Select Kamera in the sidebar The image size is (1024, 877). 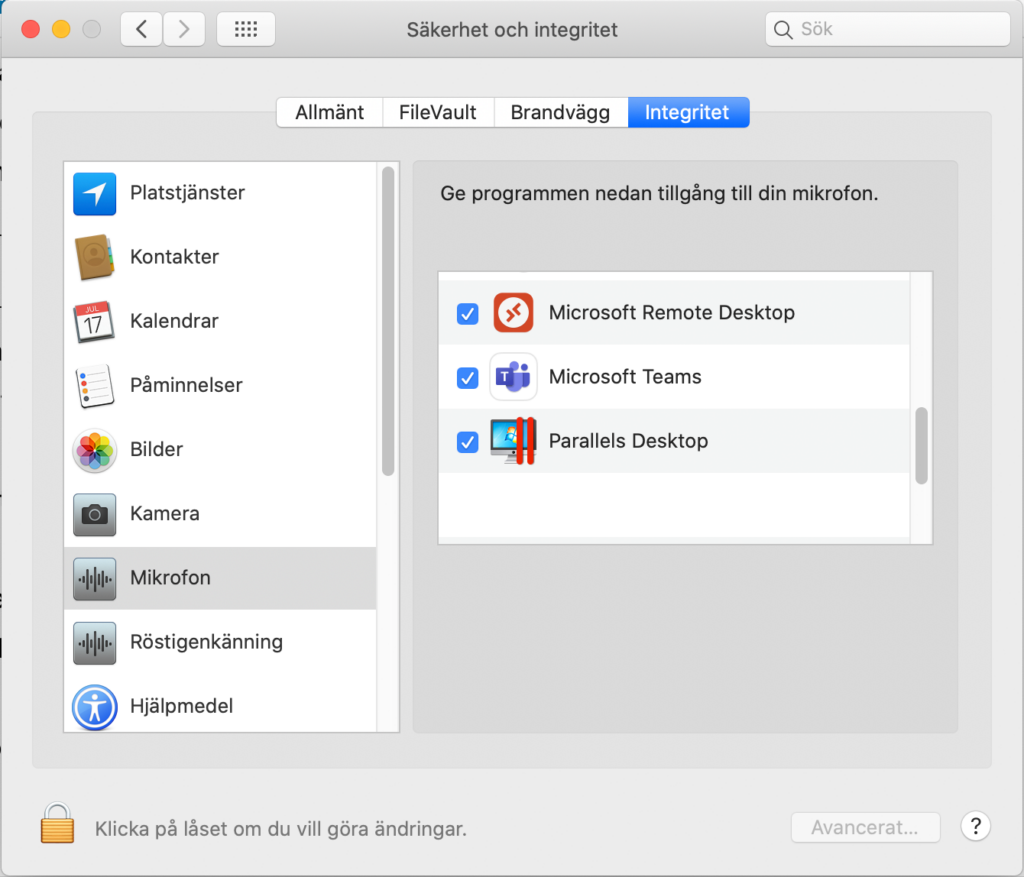click(220, 515)
